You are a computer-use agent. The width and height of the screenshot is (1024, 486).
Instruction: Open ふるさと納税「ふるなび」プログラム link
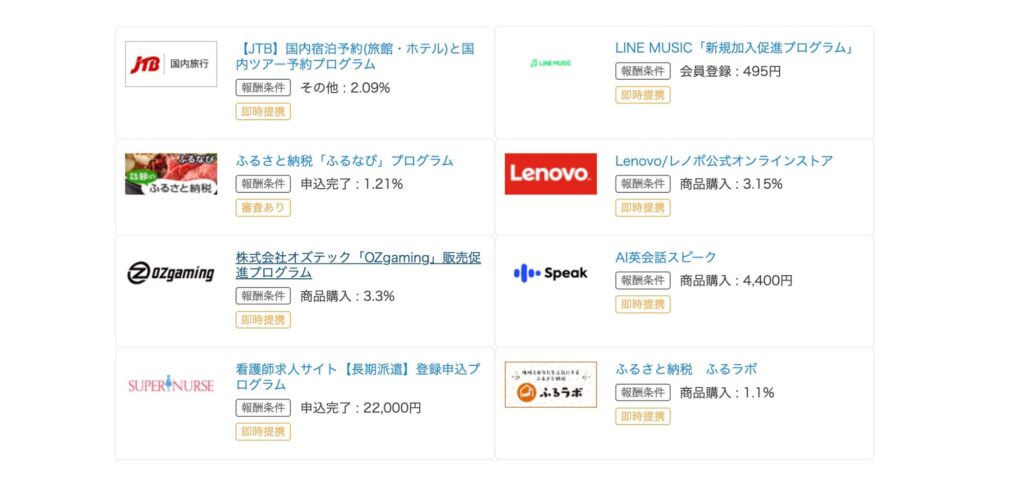coord(344,160)
